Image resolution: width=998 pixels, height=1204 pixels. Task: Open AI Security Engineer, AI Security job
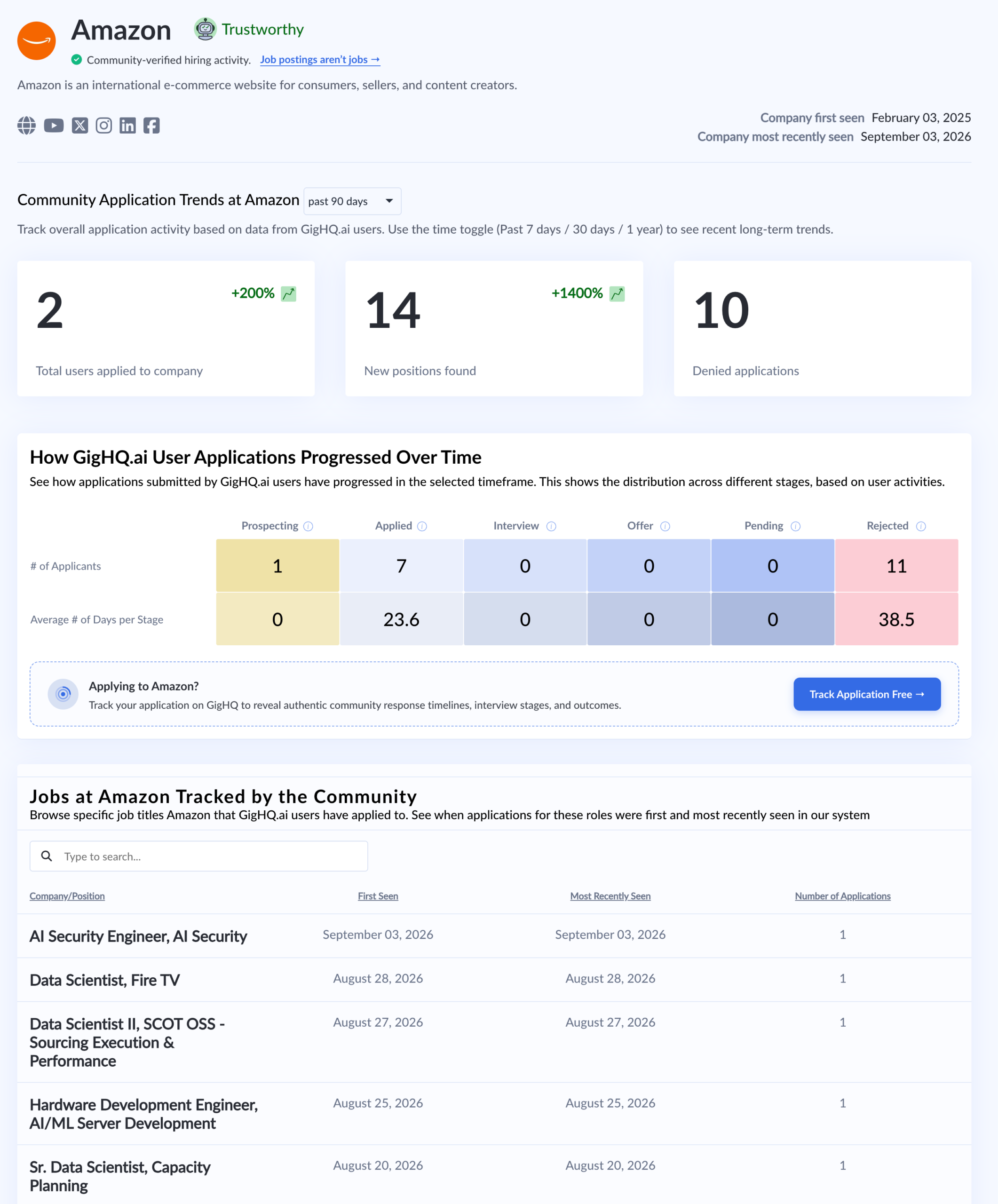coord(138,935)
